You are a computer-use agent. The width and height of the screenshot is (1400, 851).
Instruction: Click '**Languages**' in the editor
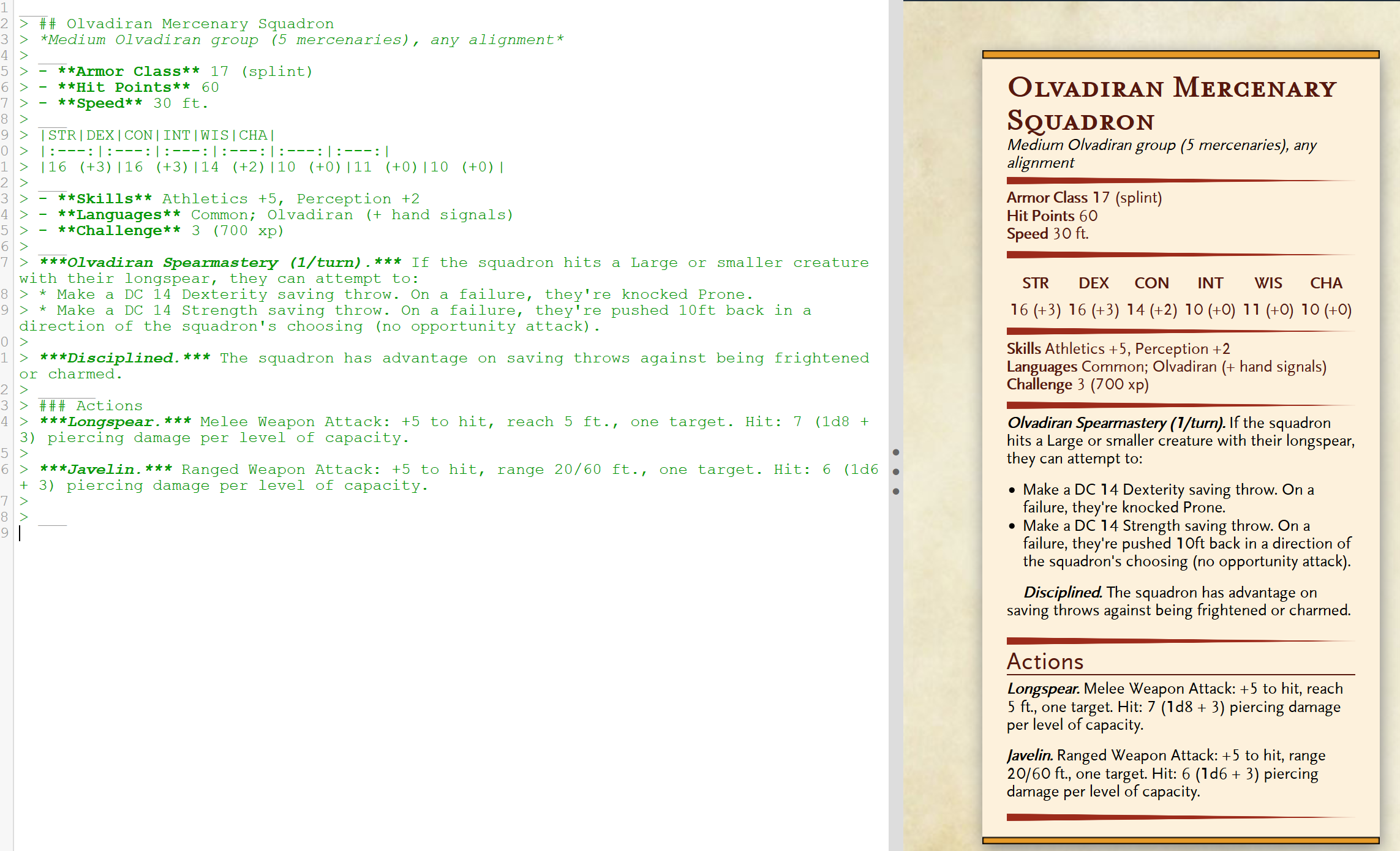click(119, 215)
